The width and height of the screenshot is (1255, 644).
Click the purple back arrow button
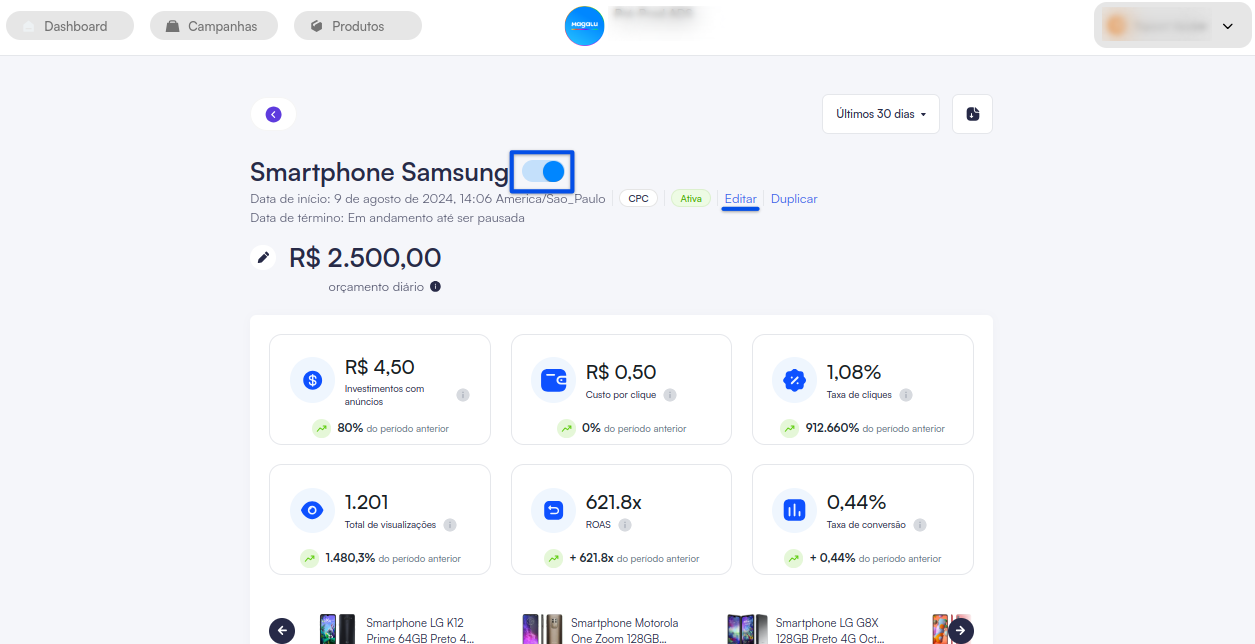coord(273,114)
